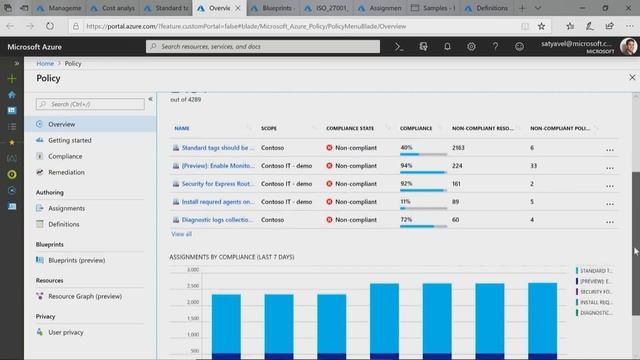Open browser favorites hub icon
Viewport: 640px width, 360px height.
point(570,26)
